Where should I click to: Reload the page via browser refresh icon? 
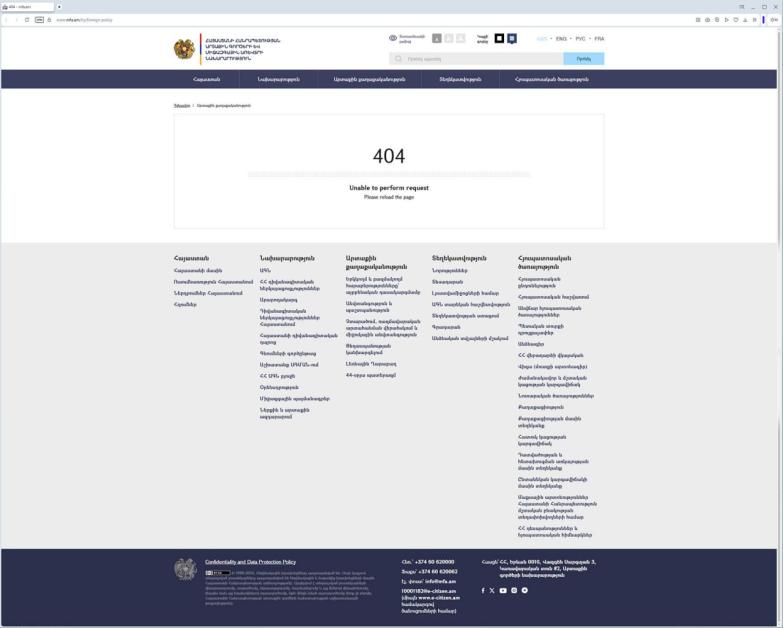27,20
